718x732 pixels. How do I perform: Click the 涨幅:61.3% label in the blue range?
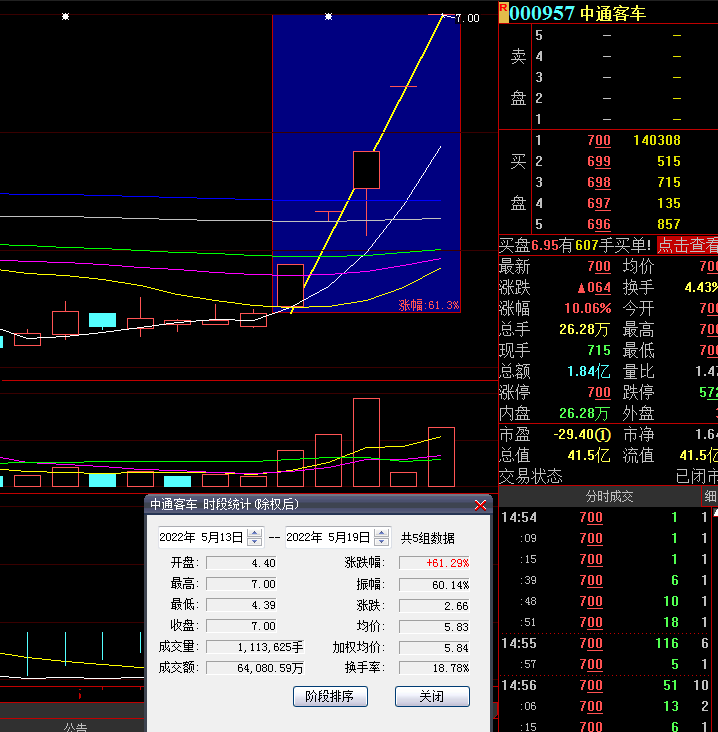[429, 305]
